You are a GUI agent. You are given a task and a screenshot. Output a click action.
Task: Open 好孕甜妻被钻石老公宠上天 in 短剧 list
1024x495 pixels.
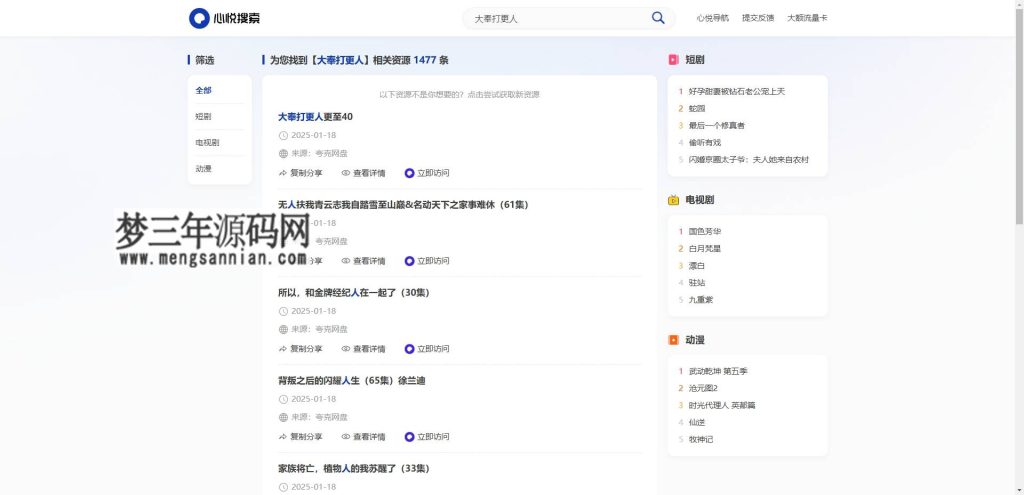[737, 91]
